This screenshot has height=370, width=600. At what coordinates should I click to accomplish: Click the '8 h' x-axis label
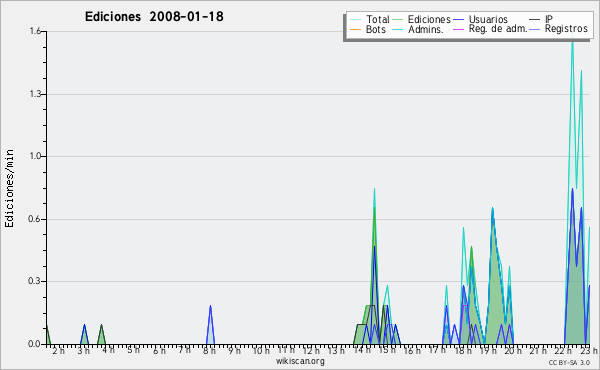tap(209, 350)
